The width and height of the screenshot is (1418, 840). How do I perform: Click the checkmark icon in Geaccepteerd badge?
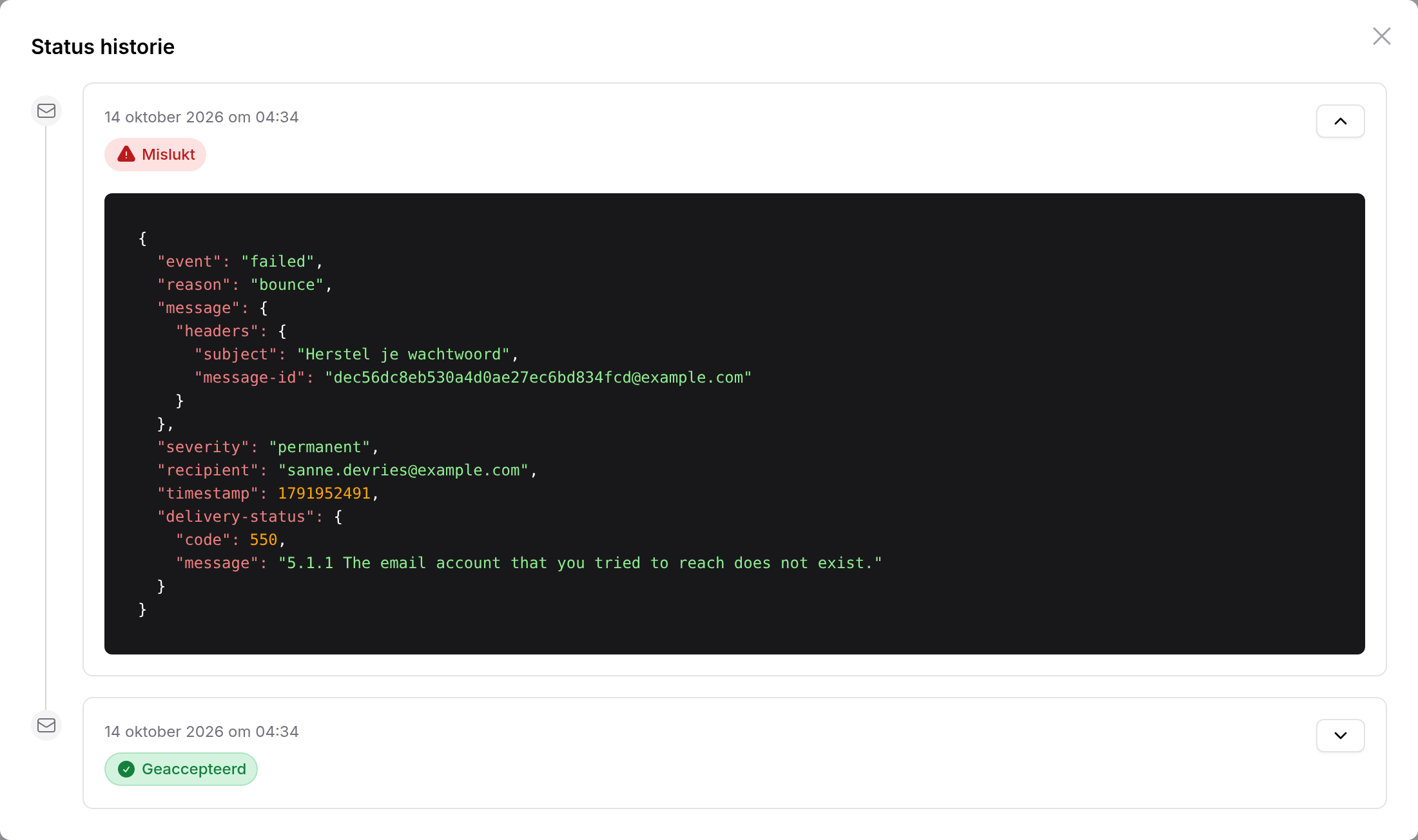tap(126, 769)
